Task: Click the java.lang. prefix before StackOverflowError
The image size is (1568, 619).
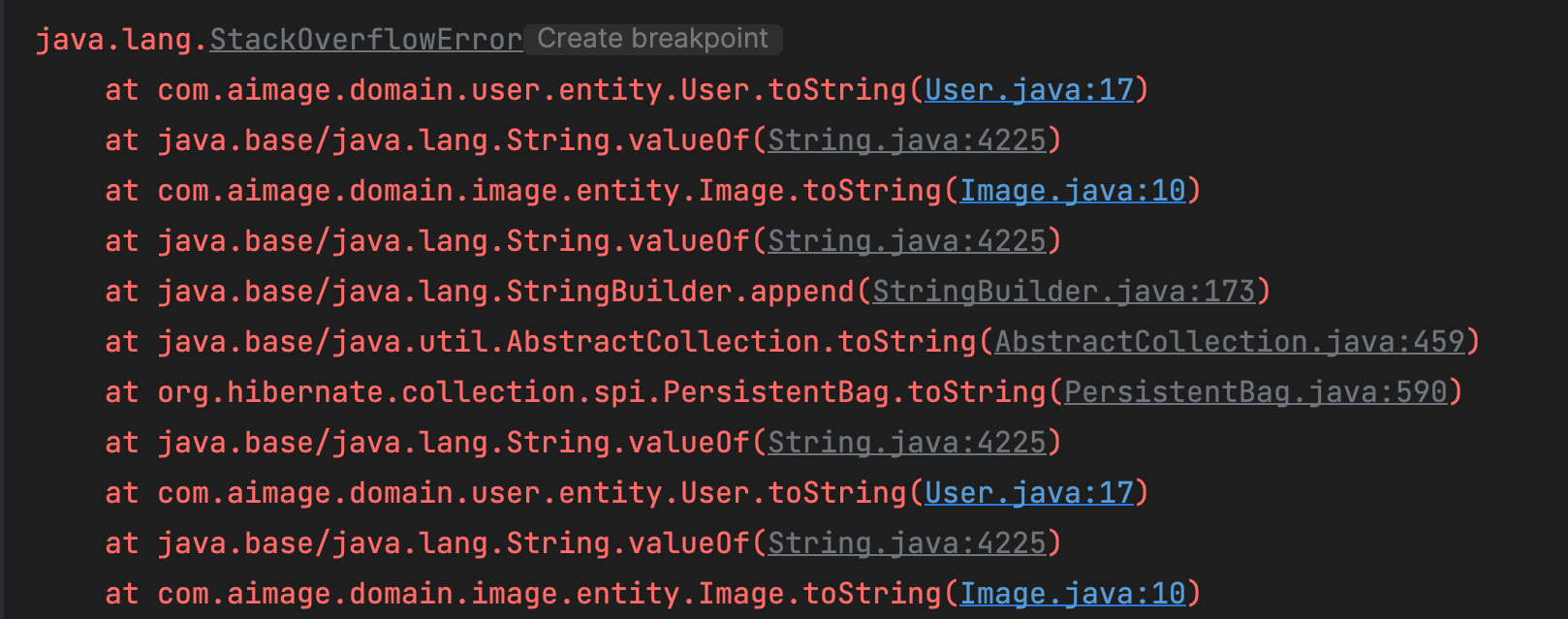Action: tap(122, 40)
